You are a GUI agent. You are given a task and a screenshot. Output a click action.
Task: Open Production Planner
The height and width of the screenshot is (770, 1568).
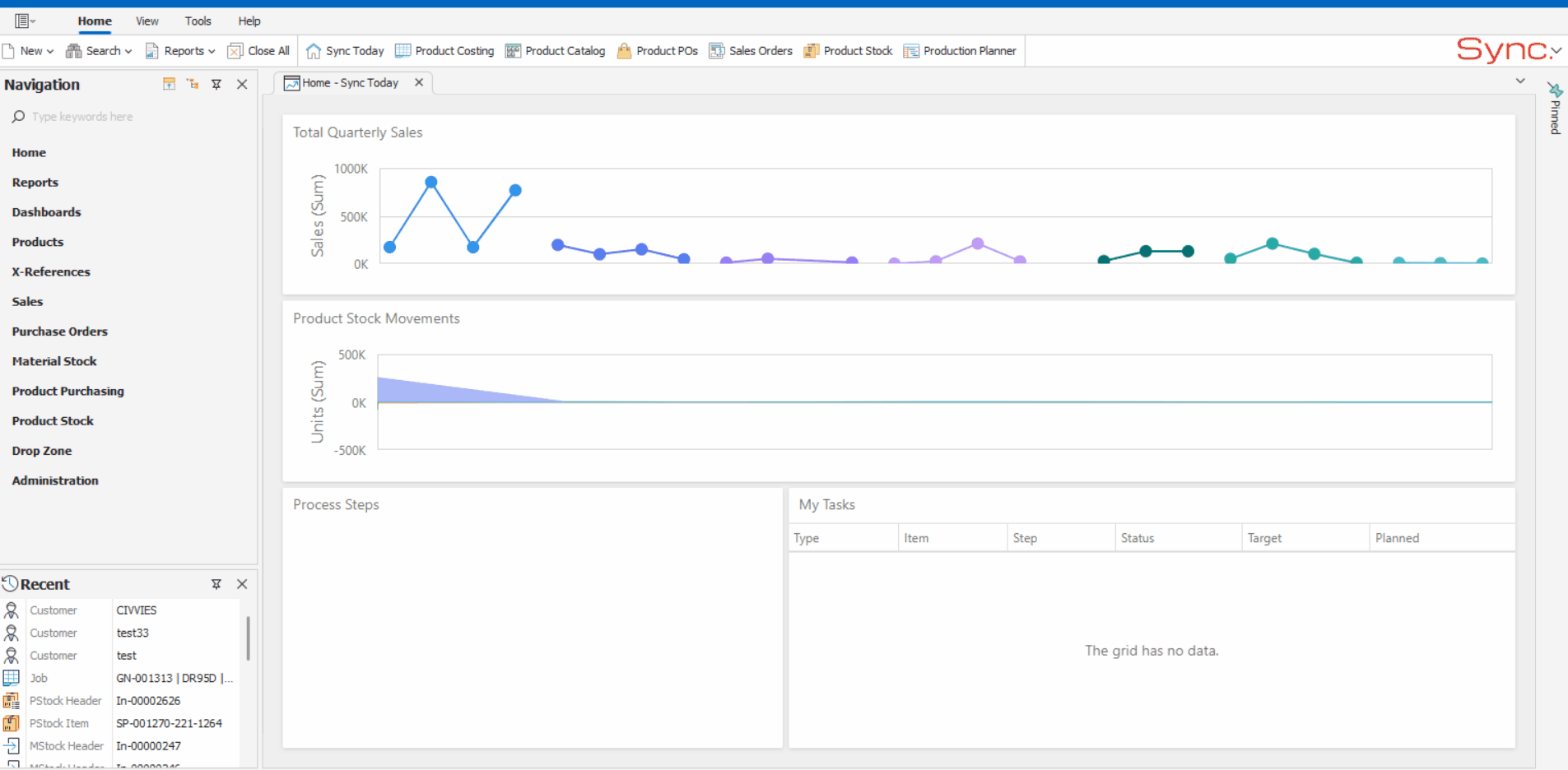[x=960, y=51]
